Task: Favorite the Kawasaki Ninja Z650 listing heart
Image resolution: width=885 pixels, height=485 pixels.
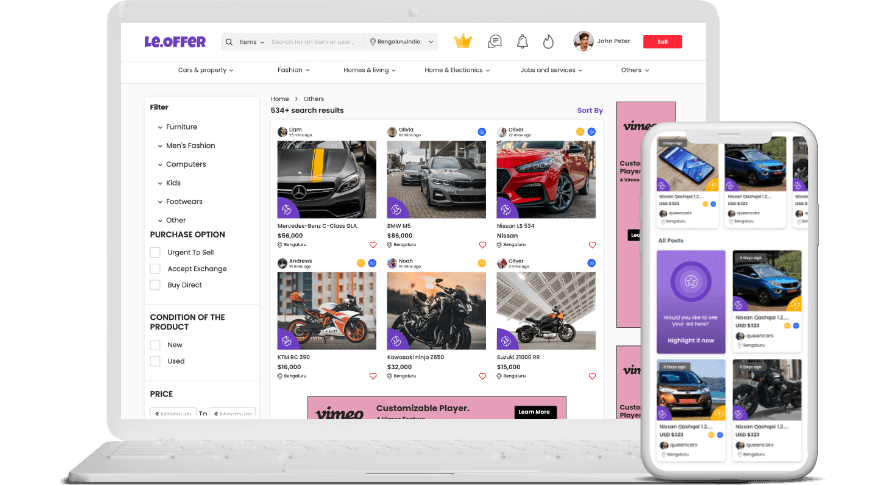Action: coord(482,376)
